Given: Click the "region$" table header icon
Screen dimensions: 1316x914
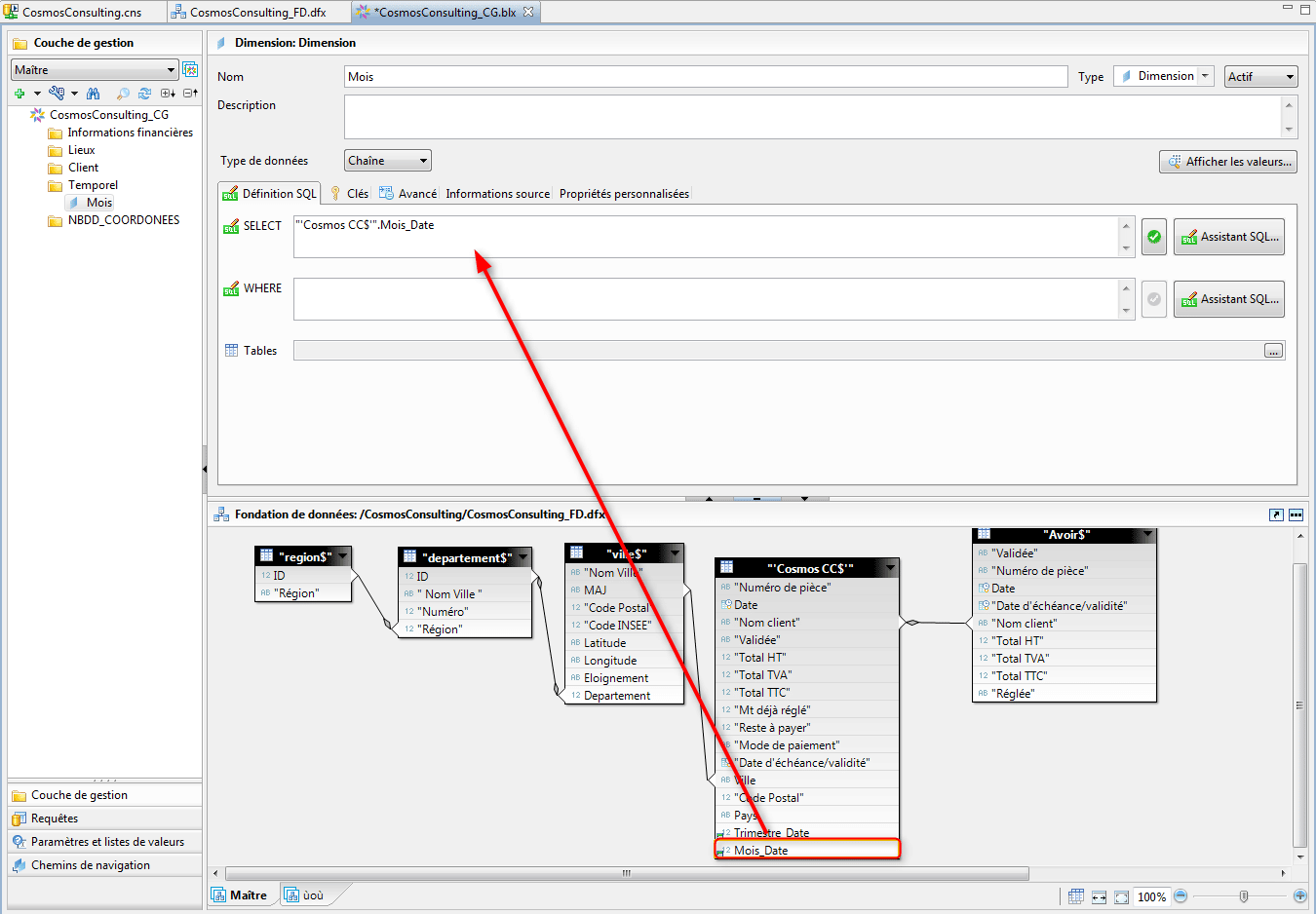Looking at the screenshot, I should (266, 556).
